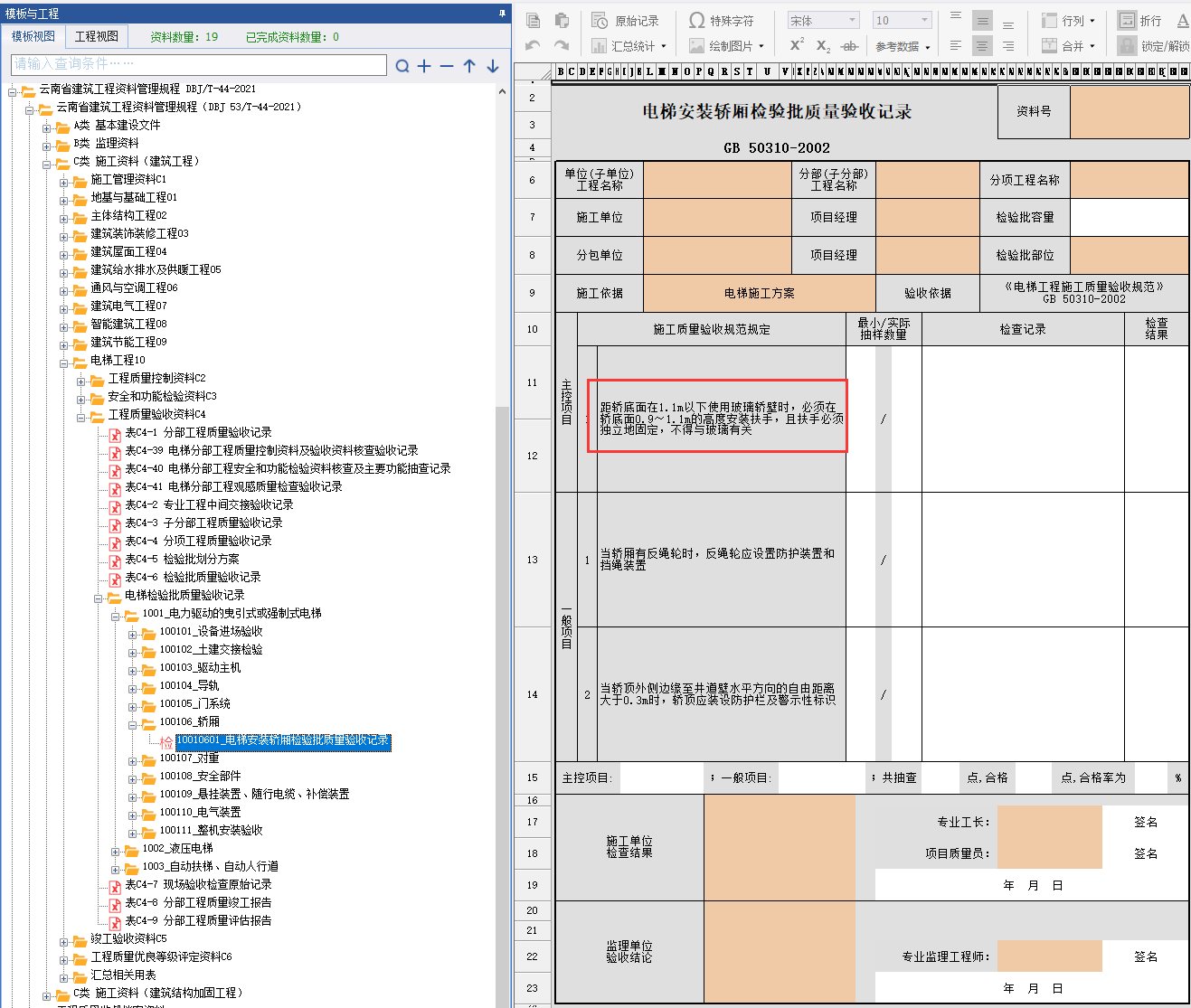Align text center horizontally
This screenshot has height=1008, width=1191.
click(x=982, y=45)
